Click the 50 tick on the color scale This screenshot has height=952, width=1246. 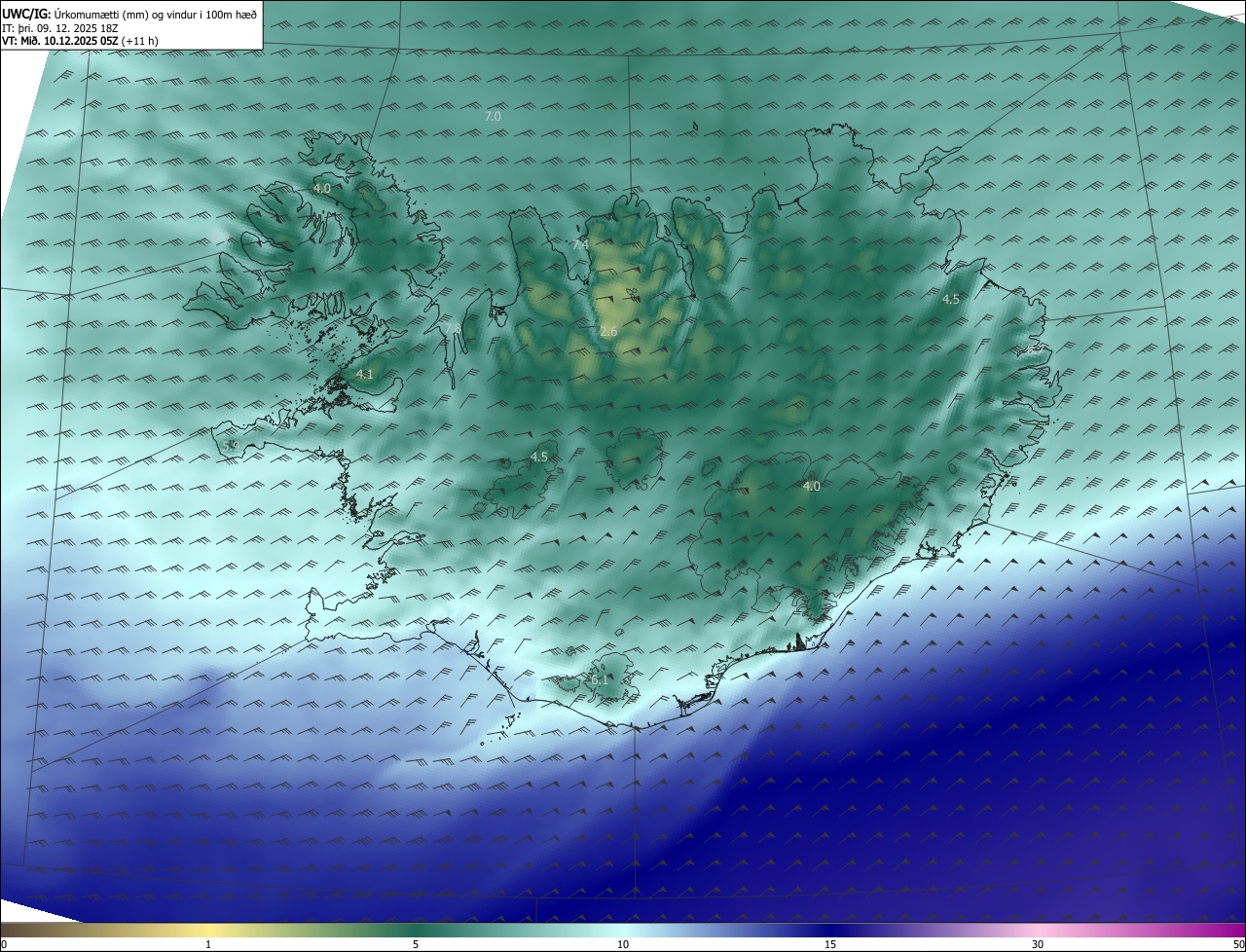1238,944
